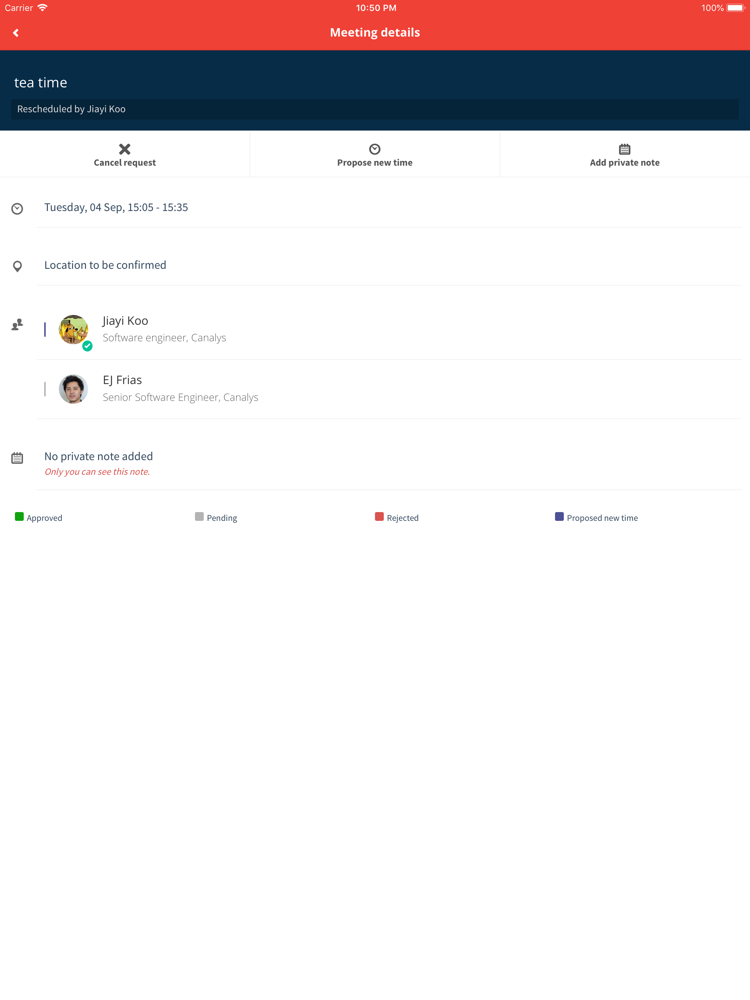The width and height of the screenshot is (750, 1000).
Task: Select the Jiayi Koo attendee name
Action: [x=126, y=321]
